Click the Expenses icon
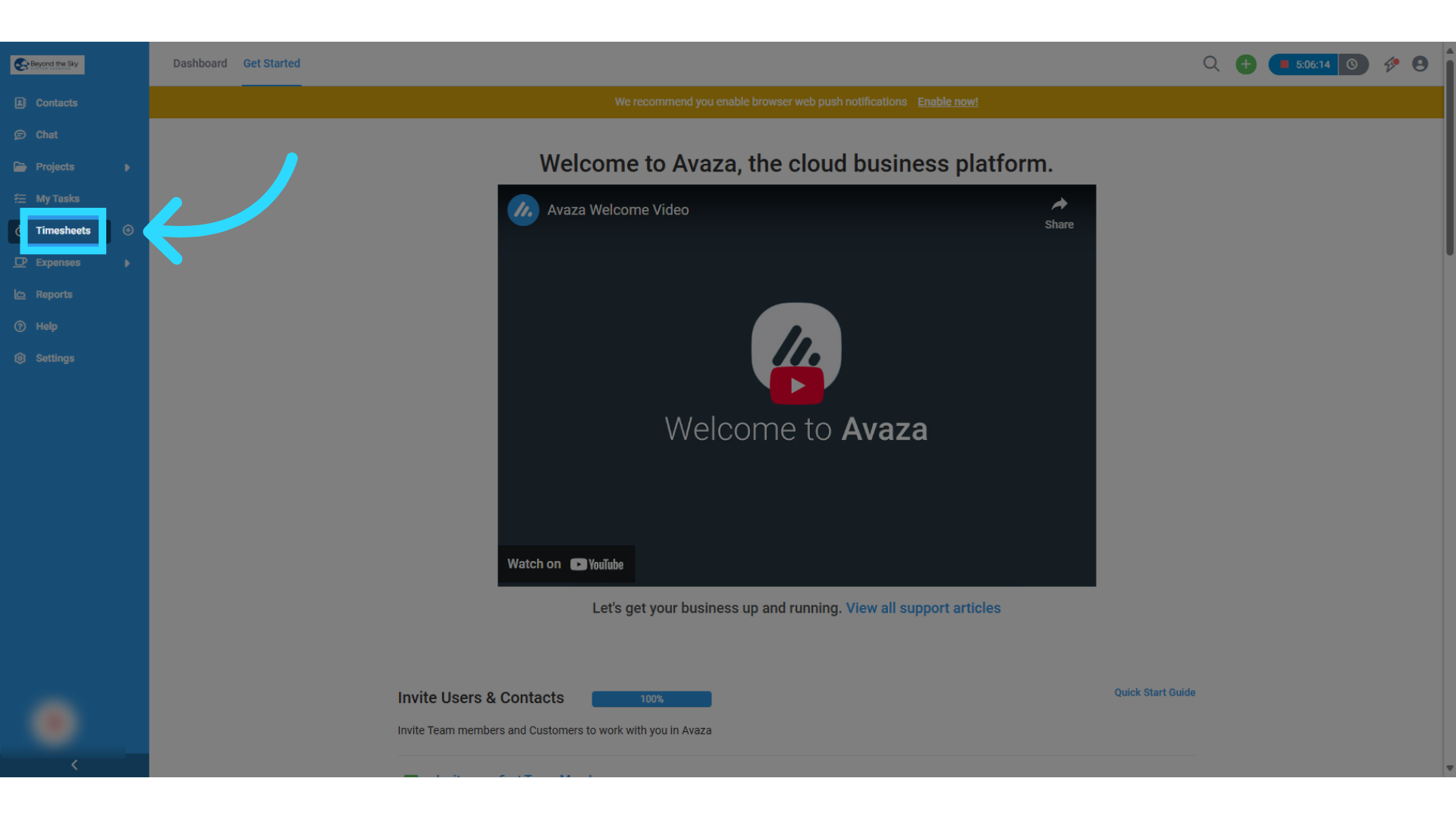The image size is (1456, 819). pos(20,262)
